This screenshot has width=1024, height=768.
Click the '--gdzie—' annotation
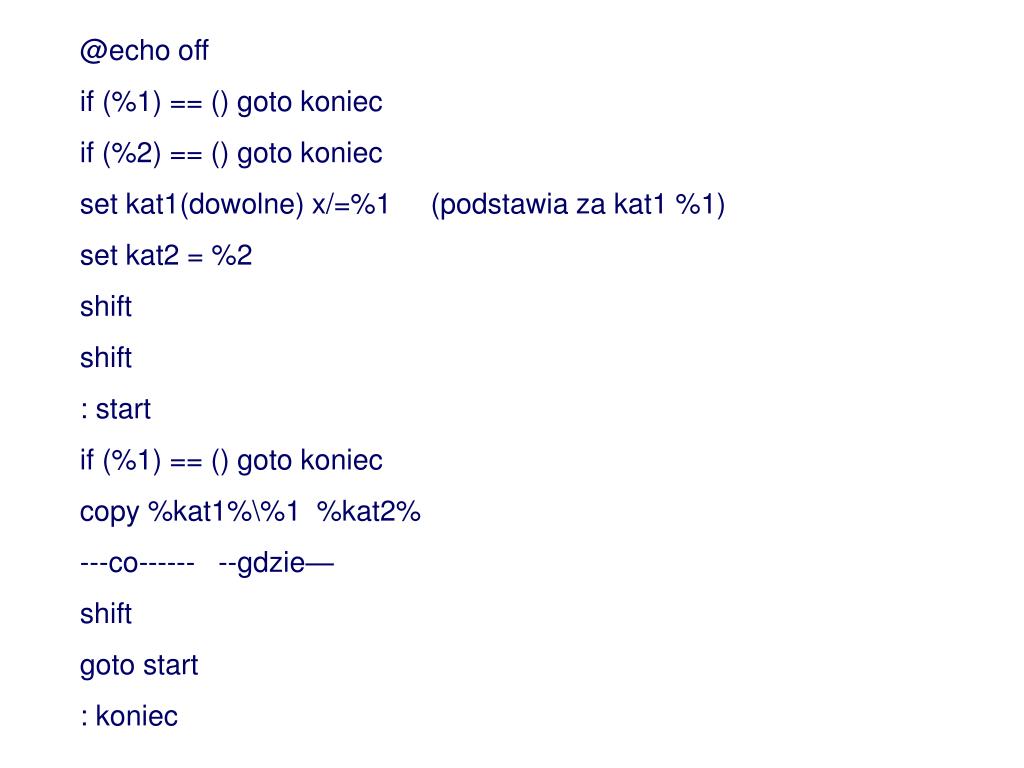pyautogui.click(x=276, y=563)
